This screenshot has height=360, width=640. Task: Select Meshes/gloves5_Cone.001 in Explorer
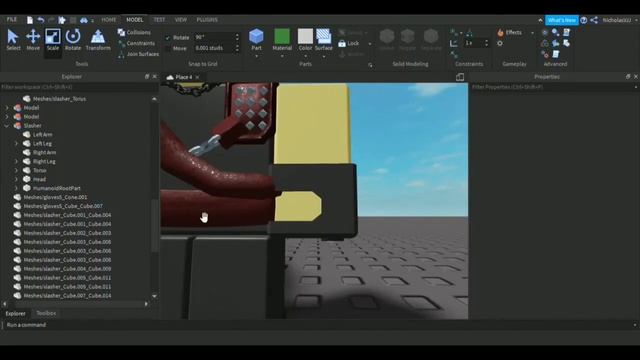pyautogui.click(x=55, y=197)
